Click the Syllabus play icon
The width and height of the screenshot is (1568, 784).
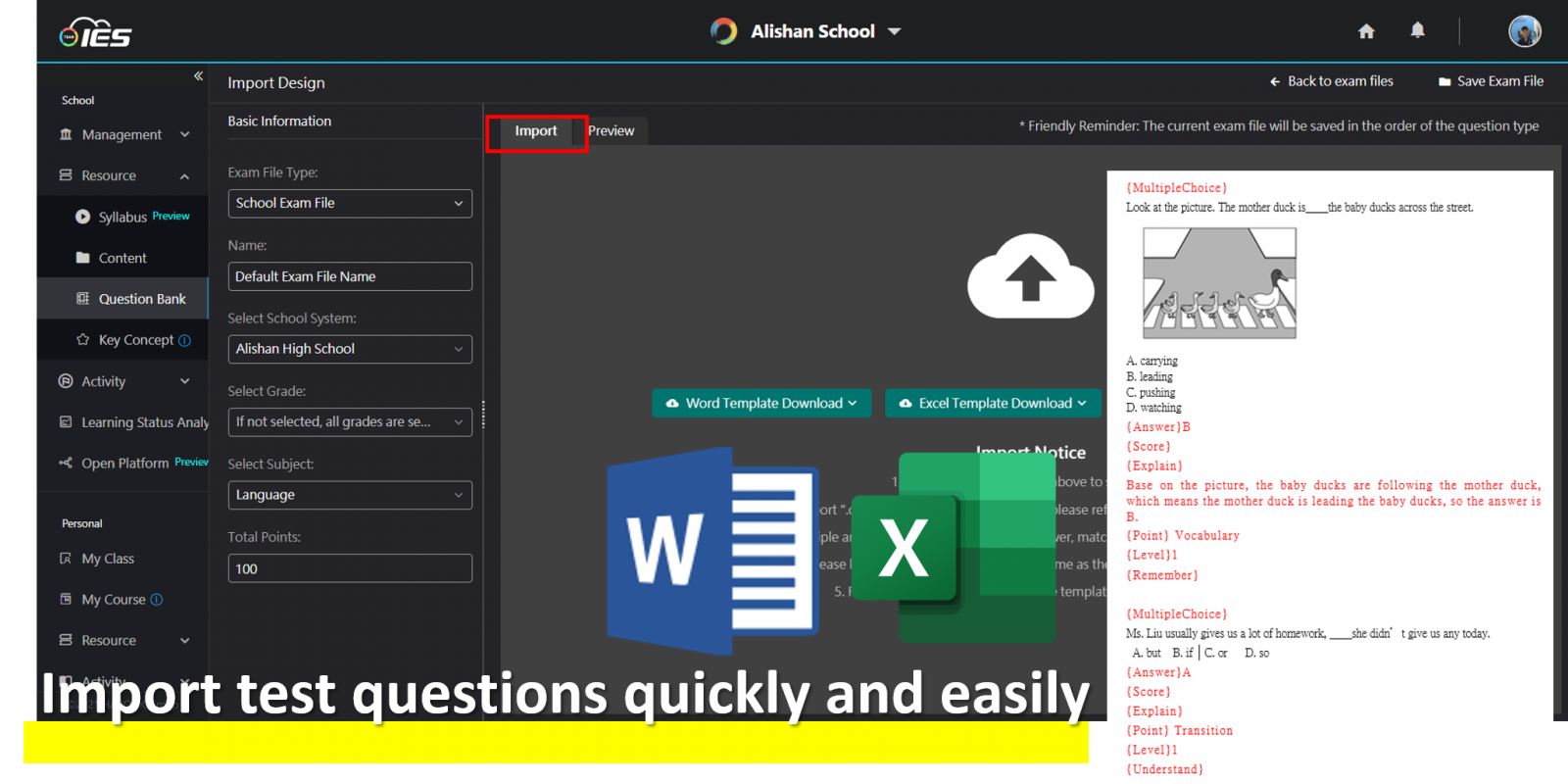click(83, 217)
